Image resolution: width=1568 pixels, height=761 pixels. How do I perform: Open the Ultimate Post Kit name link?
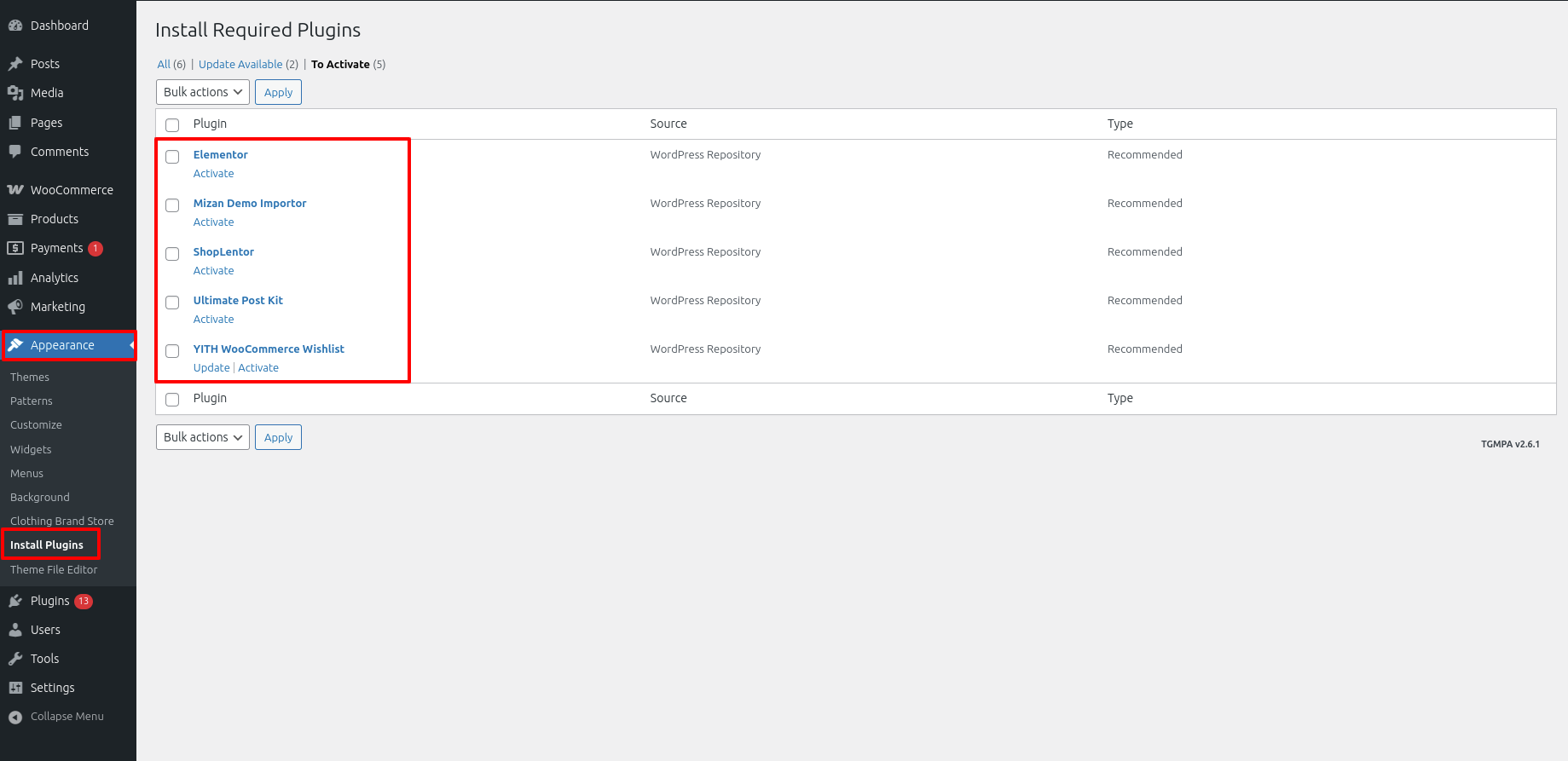238,300
